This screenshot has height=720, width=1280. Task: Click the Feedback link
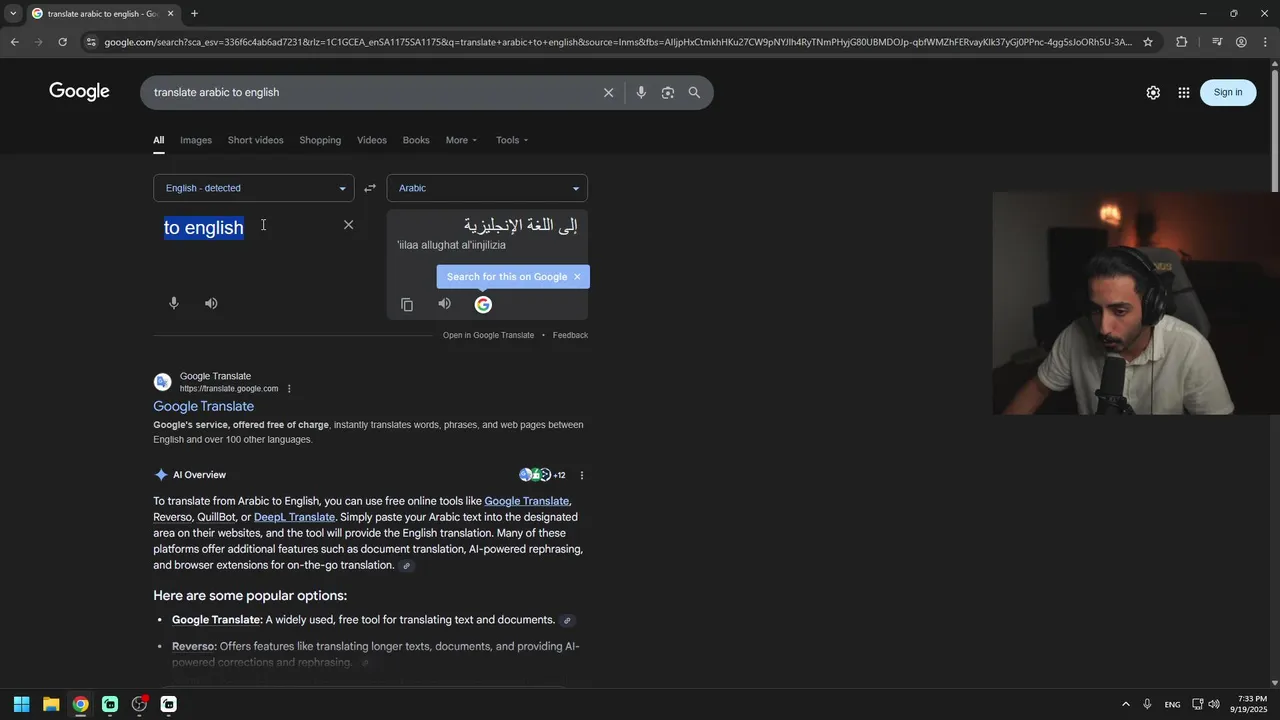pyautogui.click(x=570, y=335)
